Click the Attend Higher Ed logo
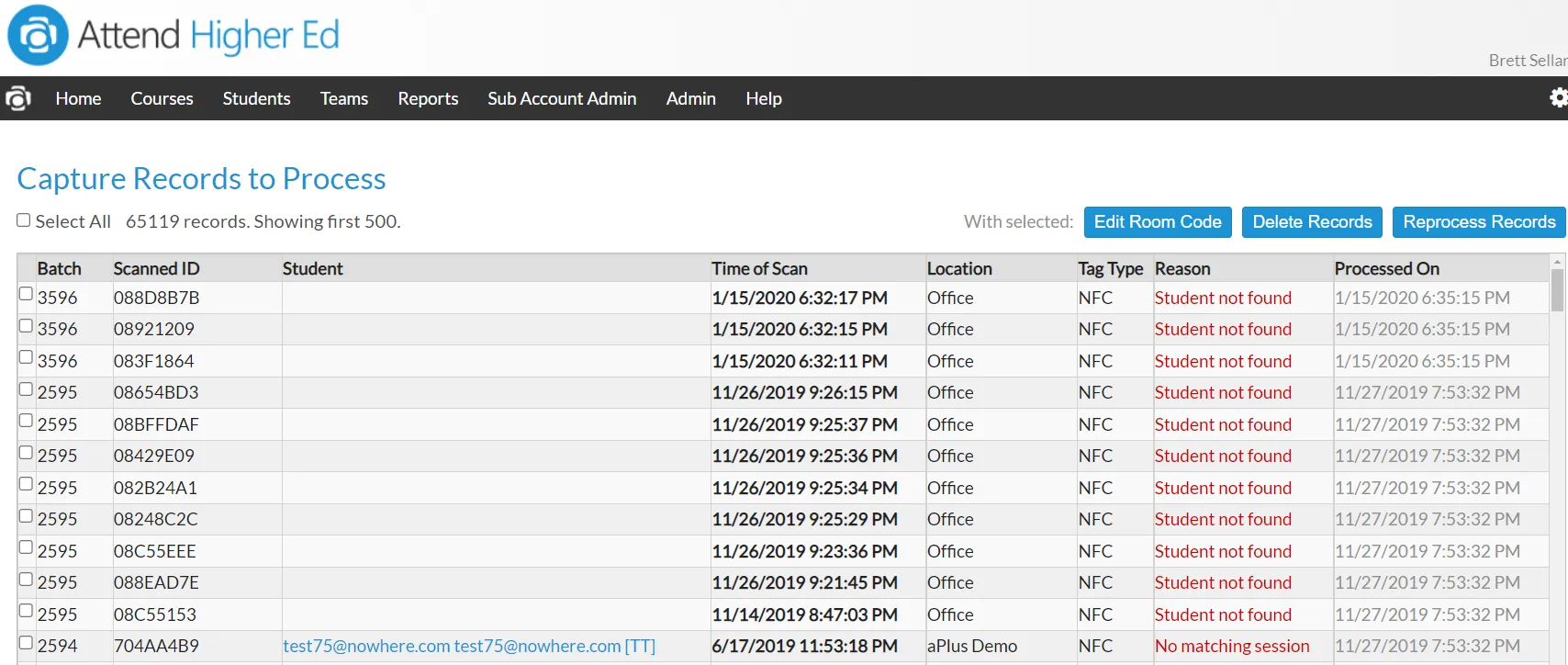The height and width of the screenshot is (665, 1568). [x=174, y=36]
